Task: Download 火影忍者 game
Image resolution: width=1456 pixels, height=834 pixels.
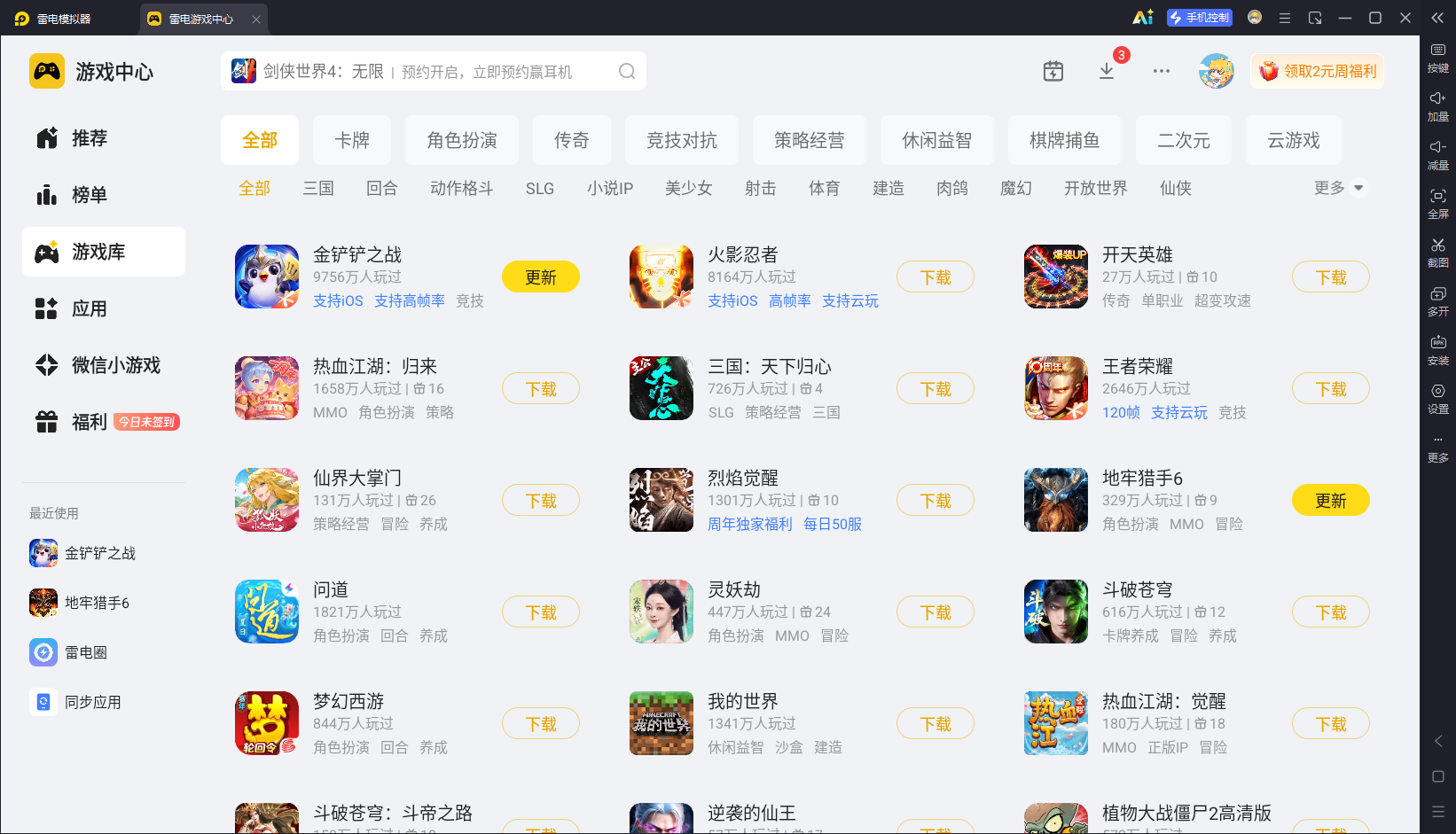Action: pos(935,277)
